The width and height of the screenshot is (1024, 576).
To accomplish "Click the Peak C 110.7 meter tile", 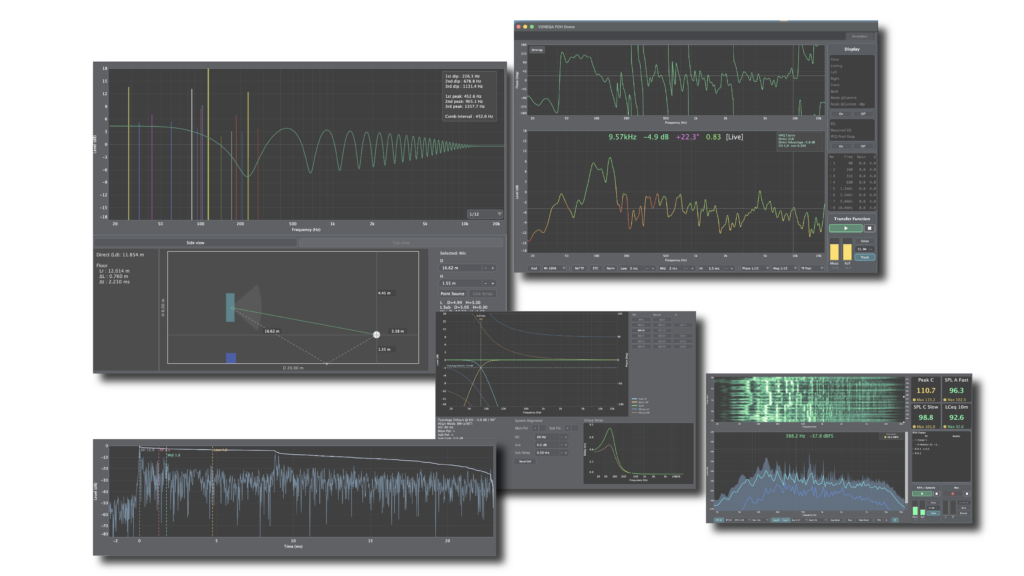I will [926, 389].
